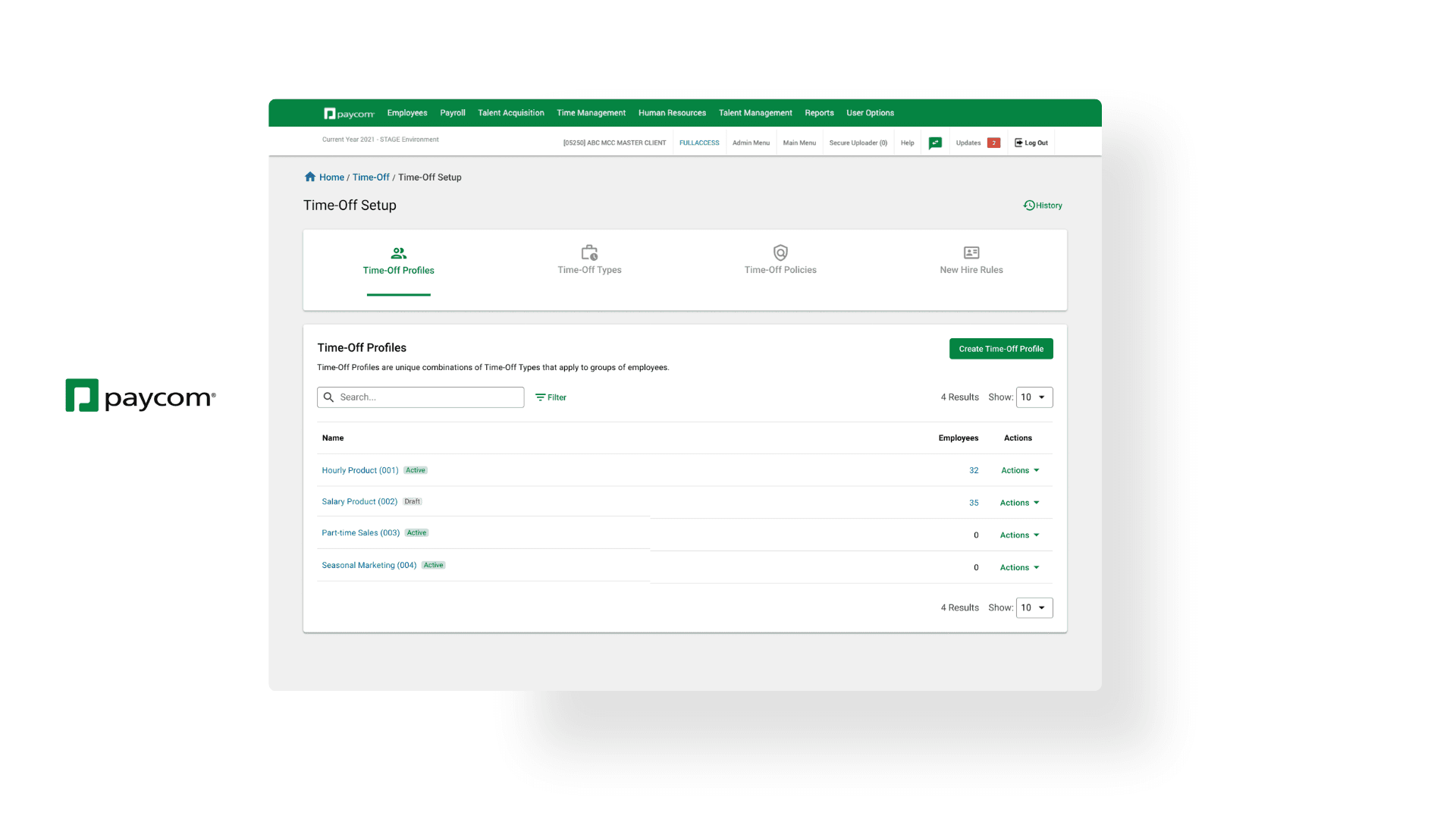This screenshot has width=1456, height=819.
Task: Open History via the clock icon
Action: click(1029, 206)
